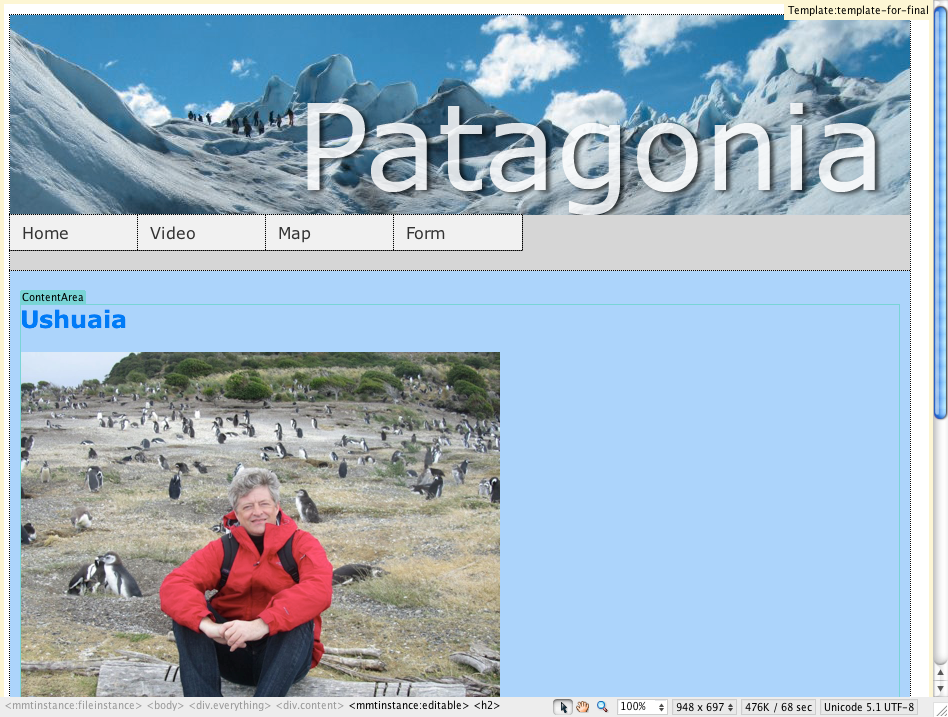This screenshot has width=948, height=717.
Task: Open the 948 x 697 window size dropdown
Action: coord(703,706)
